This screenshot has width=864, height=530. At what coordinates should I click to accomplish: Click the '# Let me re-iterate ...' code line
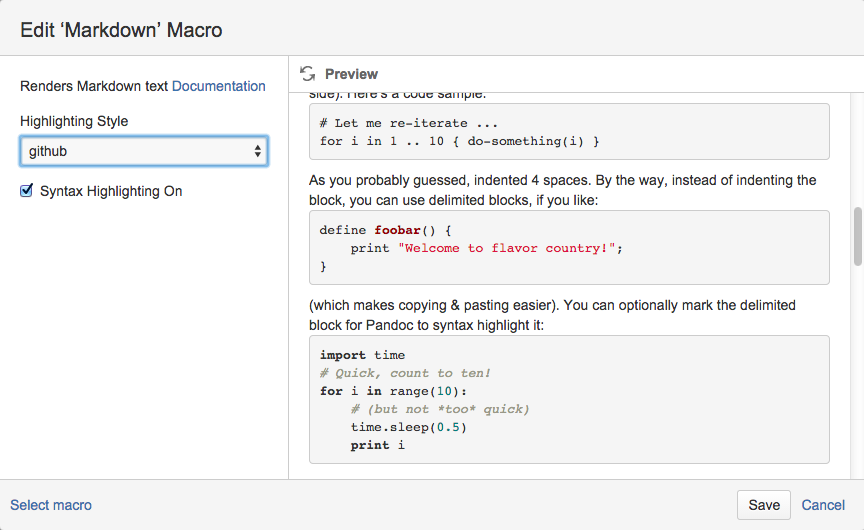pyautogui.click(x=409, y=123)
